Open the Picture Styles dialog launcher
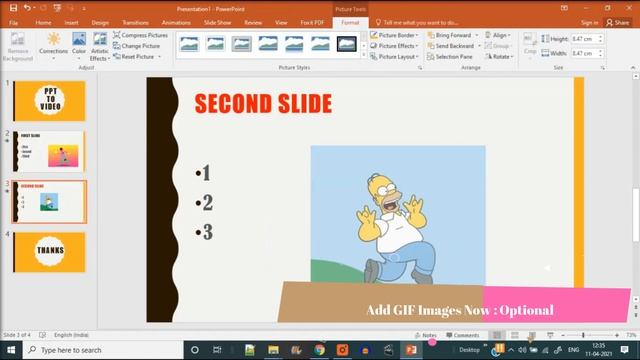The width and height of the screenshot is (640, 360). tap(420, 68)
